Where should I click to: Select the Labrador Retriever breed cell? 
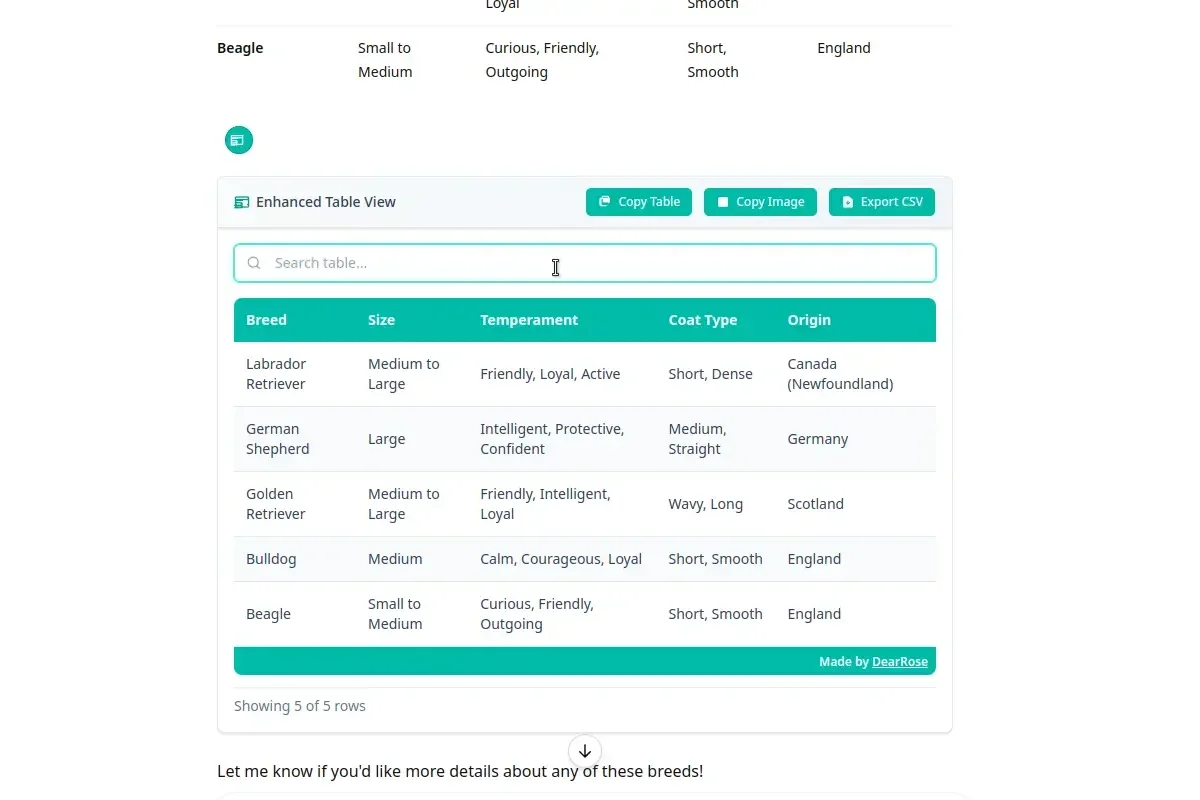coord(276,374)
